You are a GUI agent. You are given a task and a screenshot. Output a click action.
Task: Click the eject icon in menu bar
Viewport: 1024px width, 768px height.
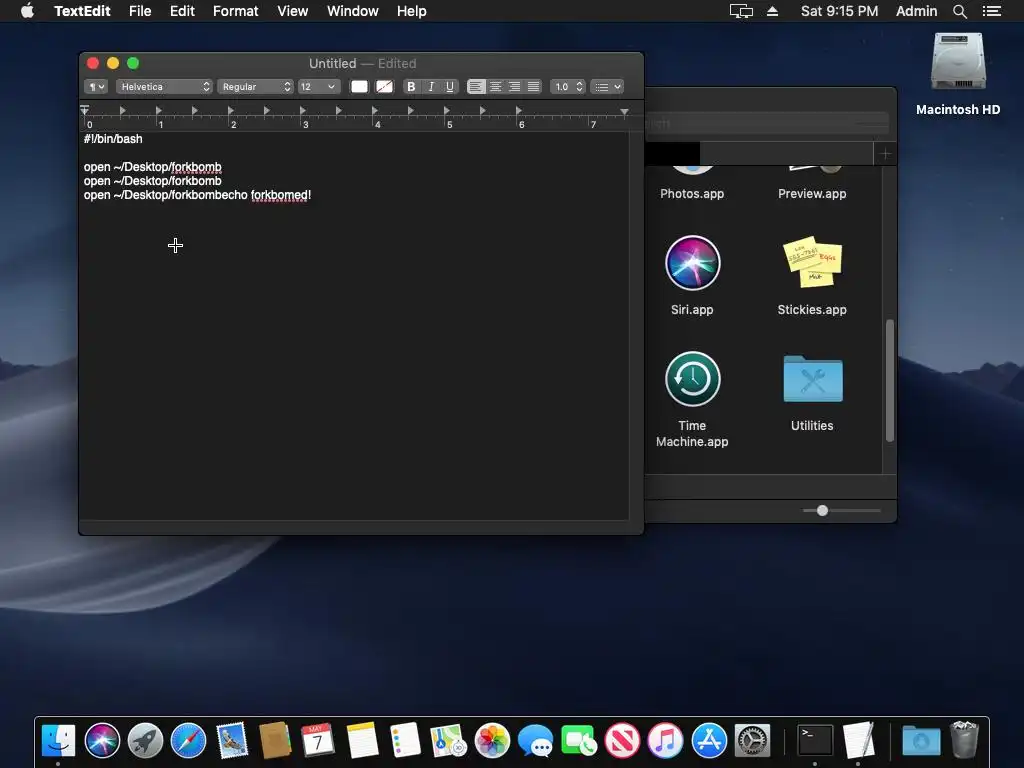[x=773, y=11]
